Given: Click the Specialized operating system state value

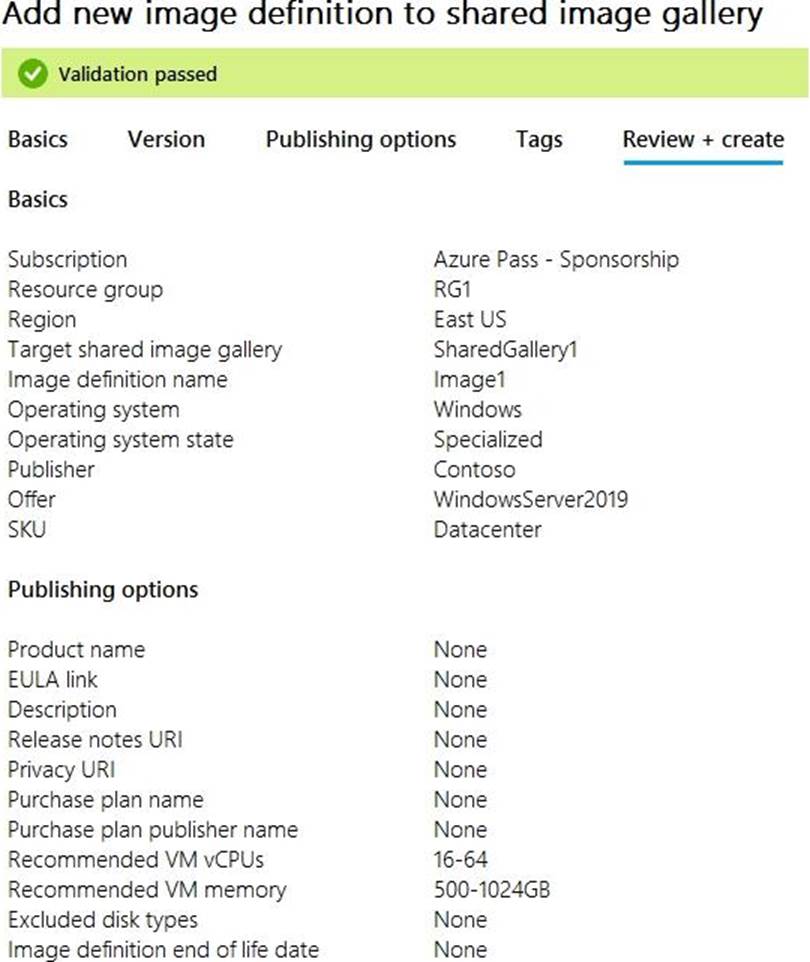Looking at the screenshot, I should click(488, 440).
